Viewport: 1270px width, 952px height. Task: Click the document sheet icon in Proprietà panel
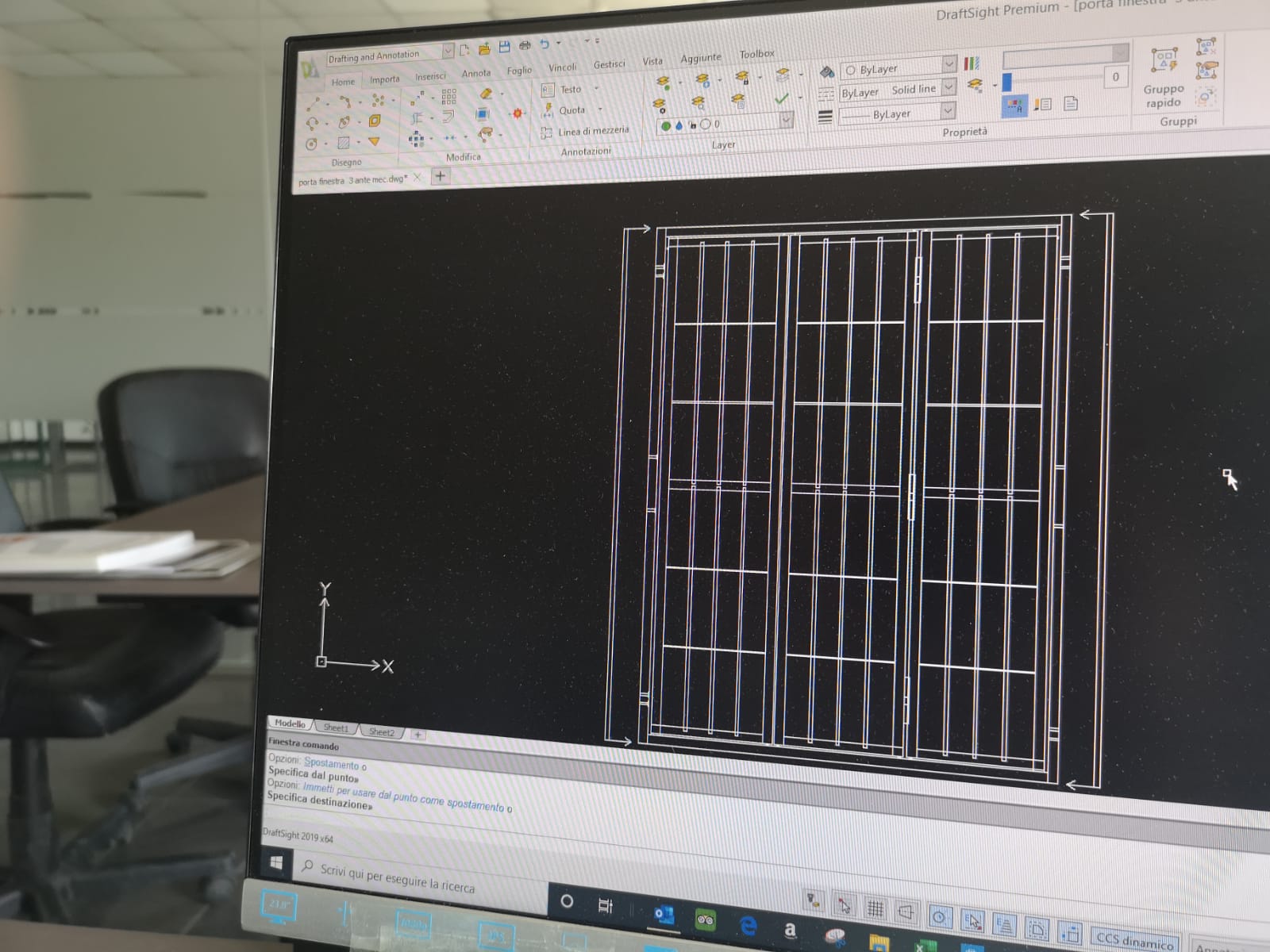pyautogui.click(x=1071, y=103)
